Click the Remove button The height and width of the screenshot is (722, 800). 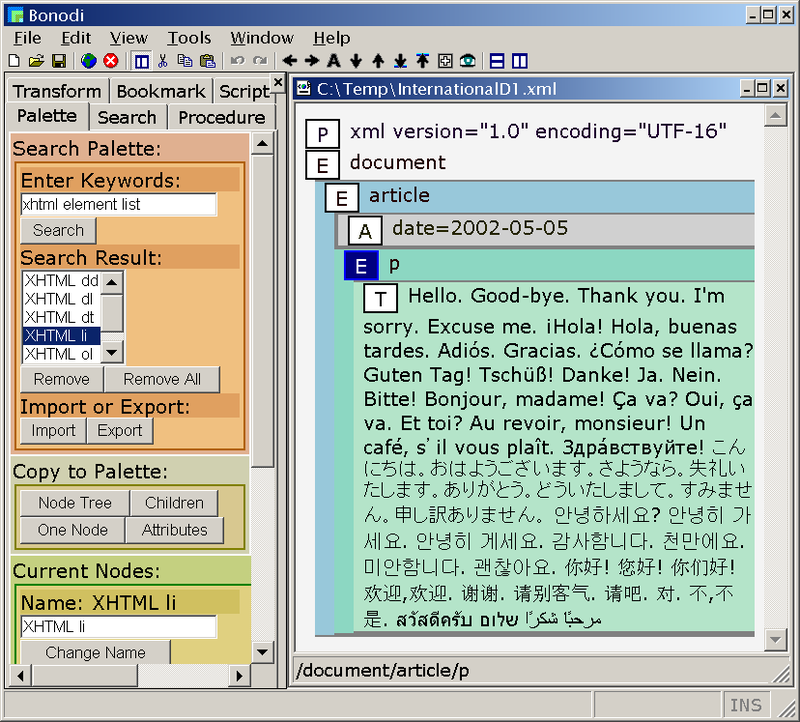(x=62, y=379)
